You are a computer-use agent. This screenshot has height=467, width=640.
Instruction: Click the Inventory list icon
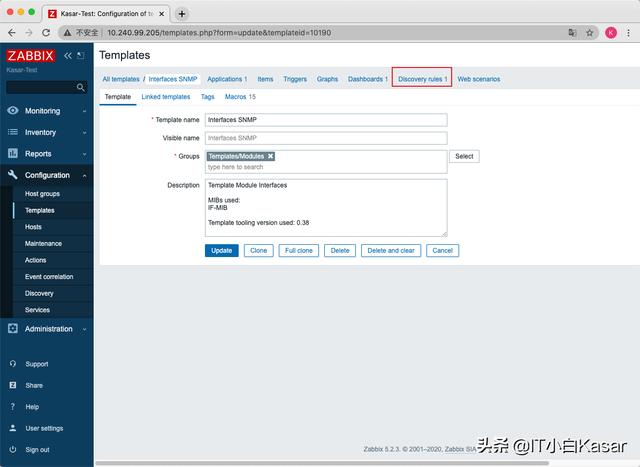click(13, 132)
